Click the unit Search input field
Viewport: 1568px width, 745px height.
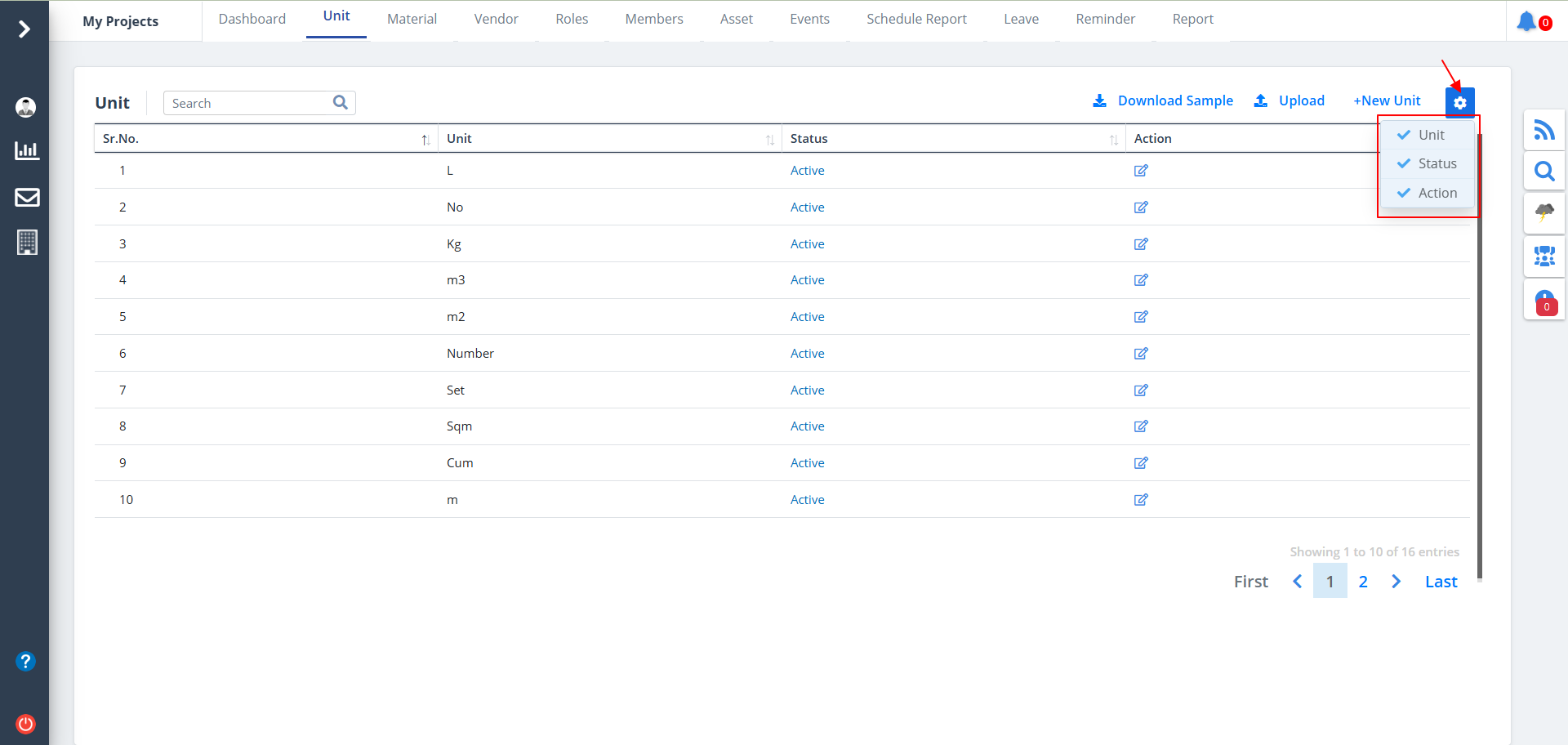(247, 103)
